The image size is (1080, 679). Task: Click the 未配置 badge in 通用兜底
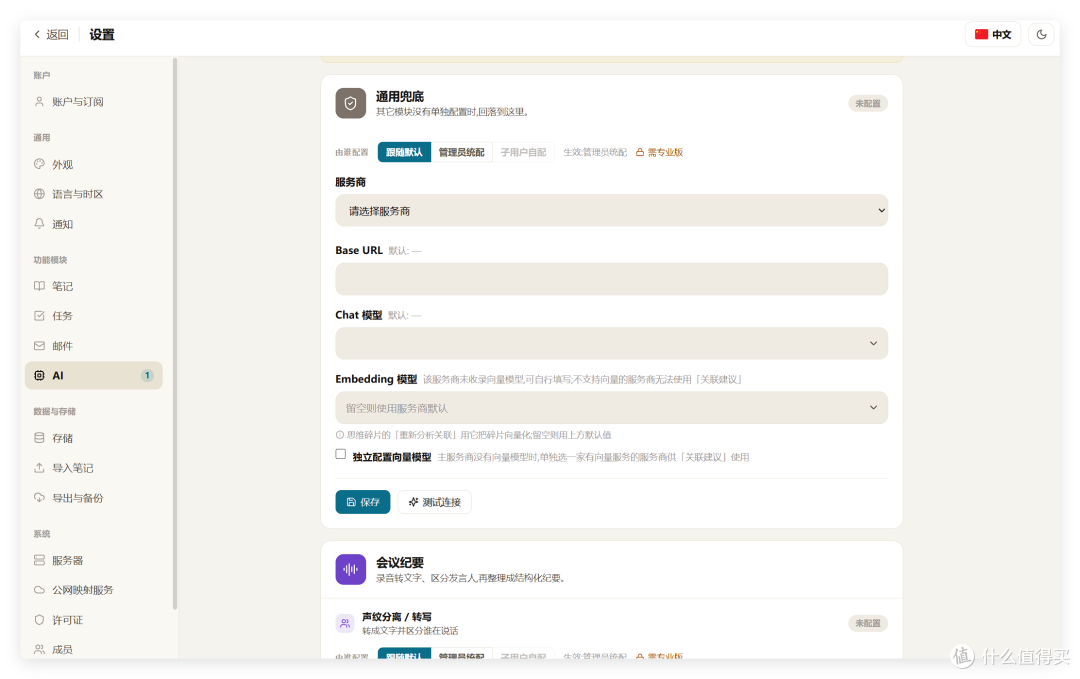pyautogui.click(x=868, y=103)
